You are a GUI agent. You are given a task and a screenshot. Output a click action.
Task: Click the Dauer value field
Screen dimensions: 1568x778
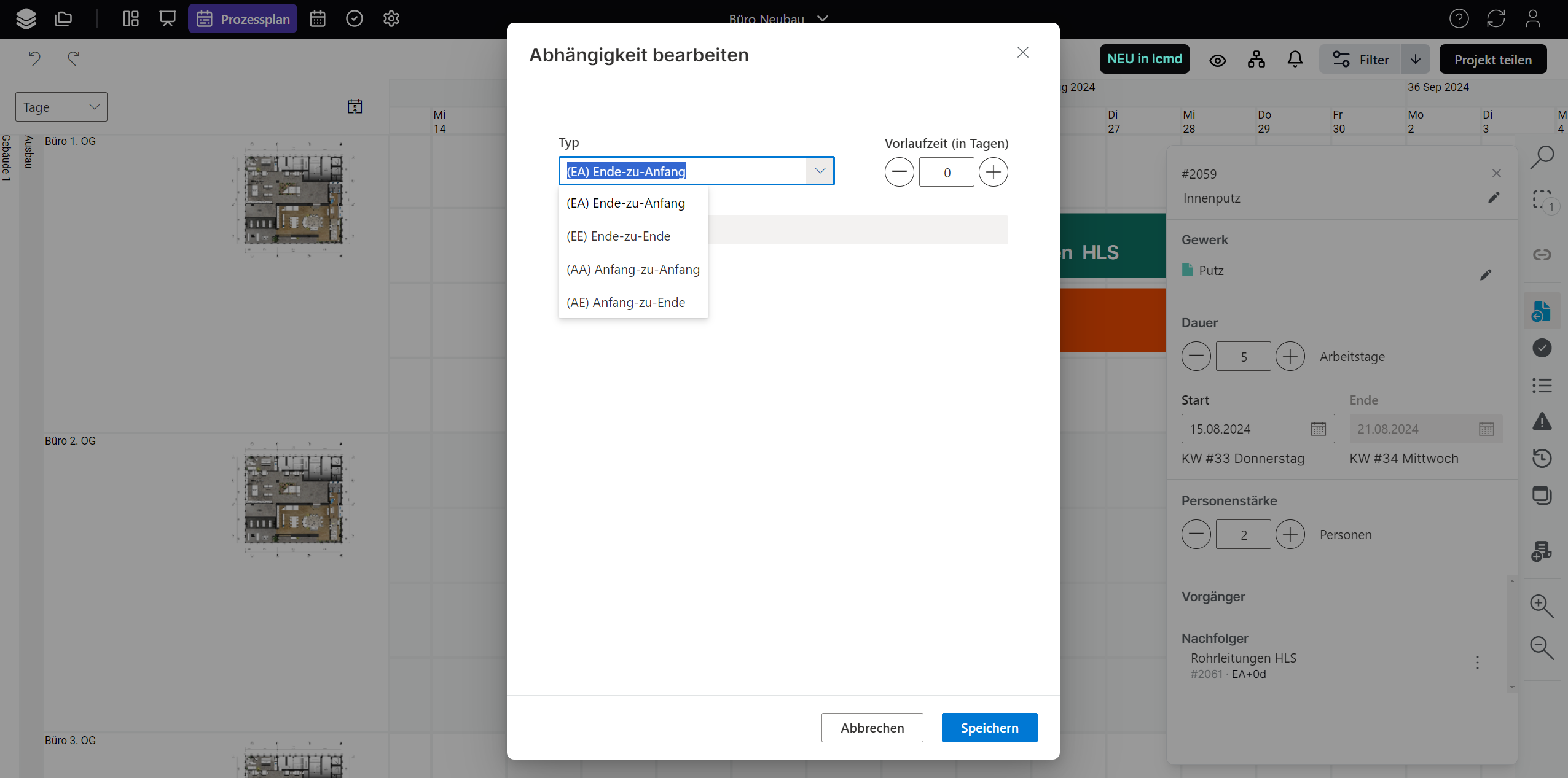1244,356
